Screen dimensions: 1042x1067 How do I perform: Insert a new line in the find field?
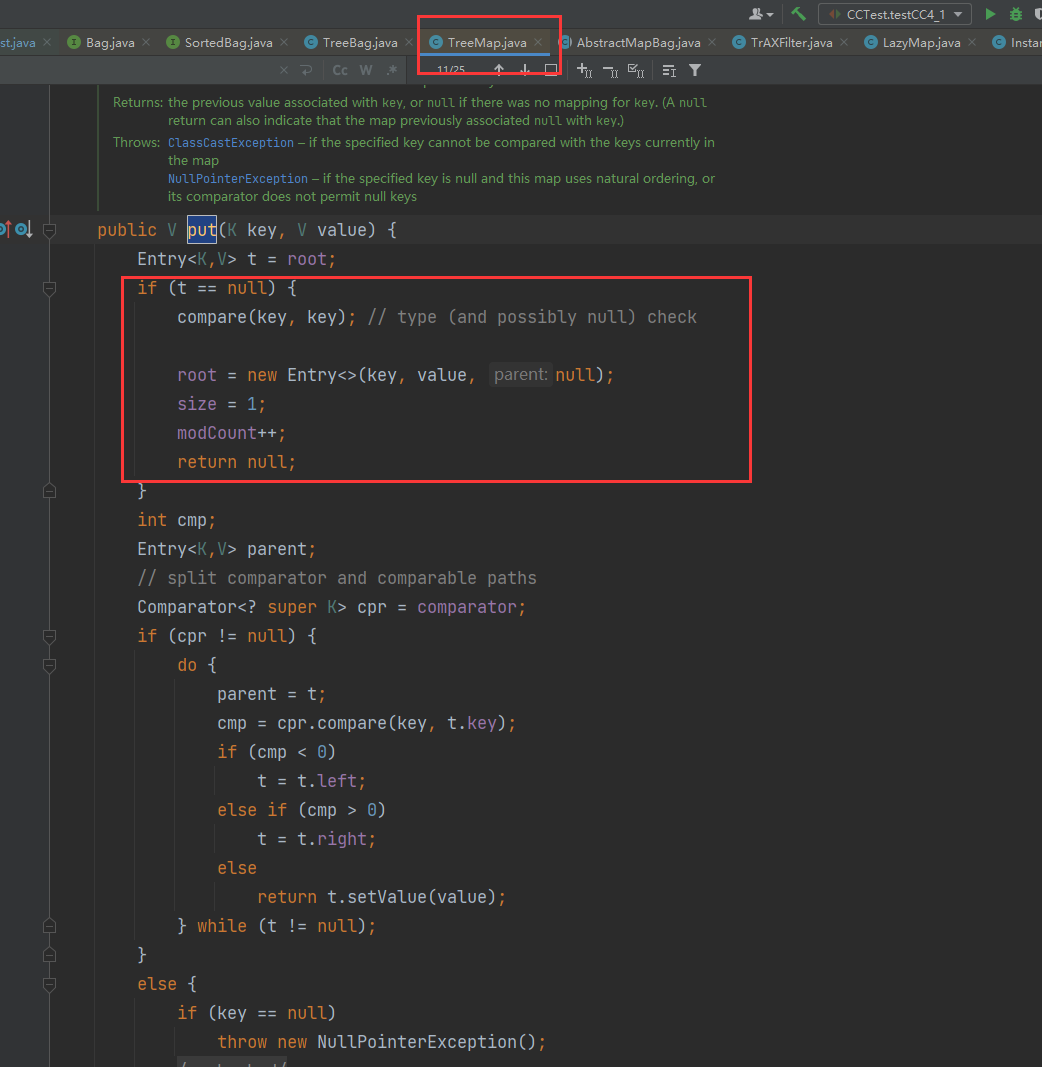click(x=306, y=70)
